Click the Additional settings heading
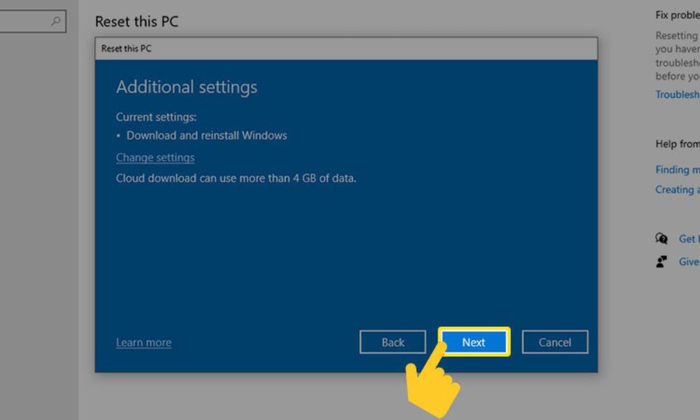Screen dimensions: 700x420 (x=186, y=88)
